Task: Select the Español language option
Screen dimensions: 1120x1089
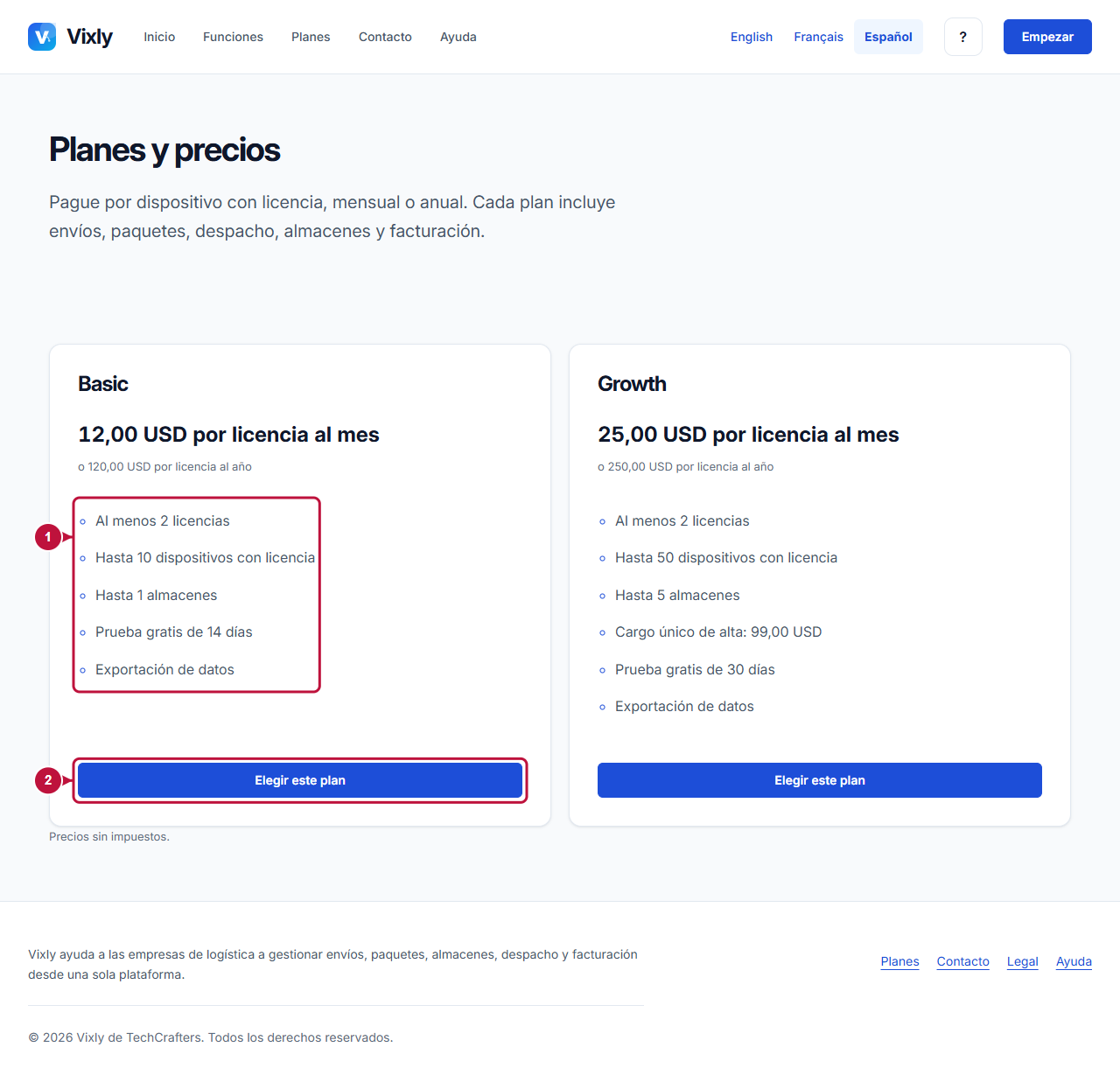Action: pos(888,37)
